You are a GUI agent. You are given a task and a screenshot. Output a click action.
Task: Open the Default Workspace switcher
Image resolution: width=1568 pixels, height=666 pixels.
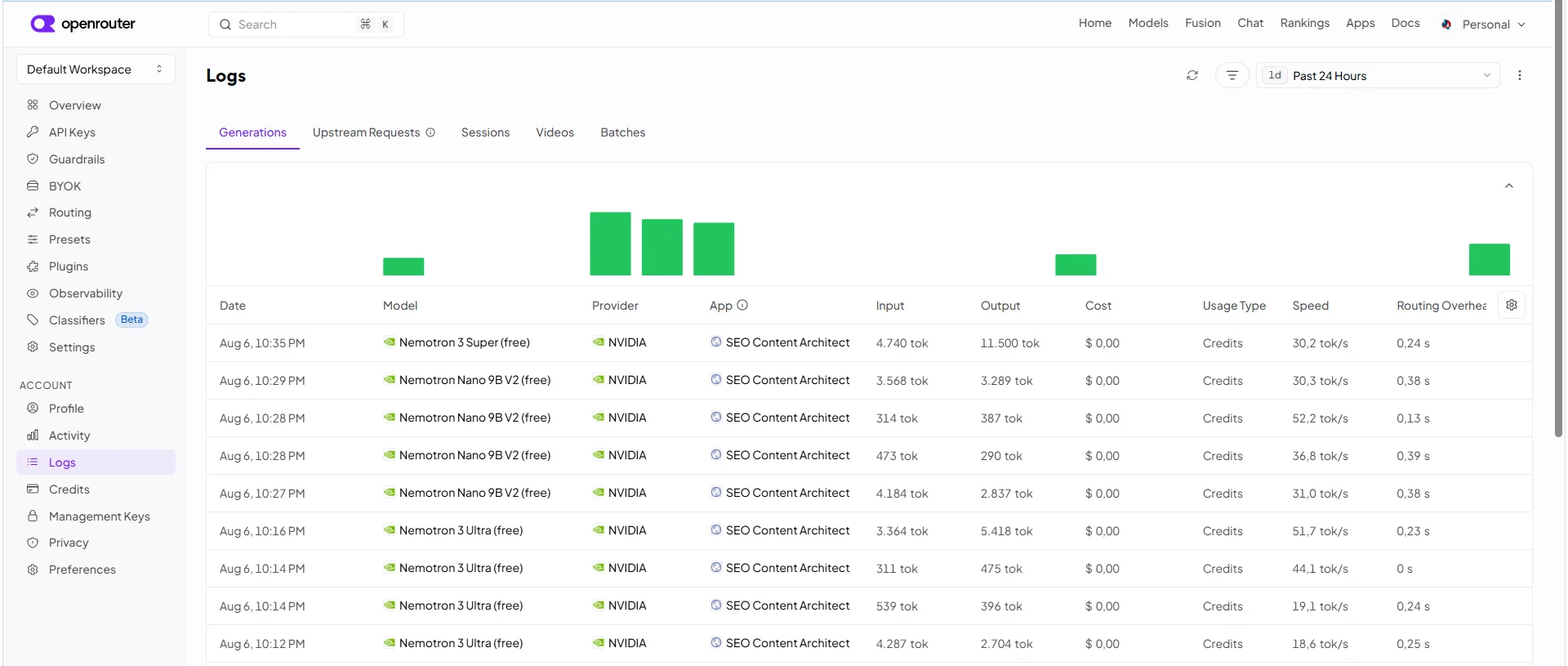[x=96, y=69]
